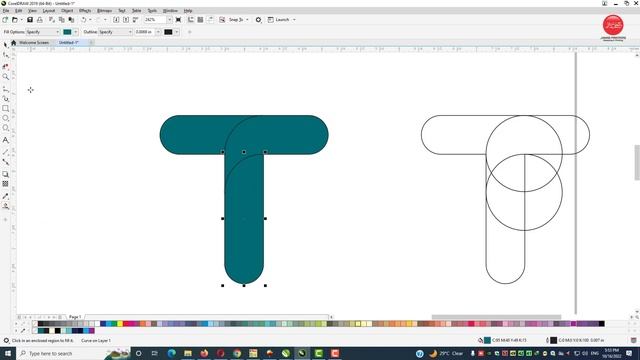Expand the outline width dropdown
The height and width of the screenshot is (360, 640).
tap(158, 32)
